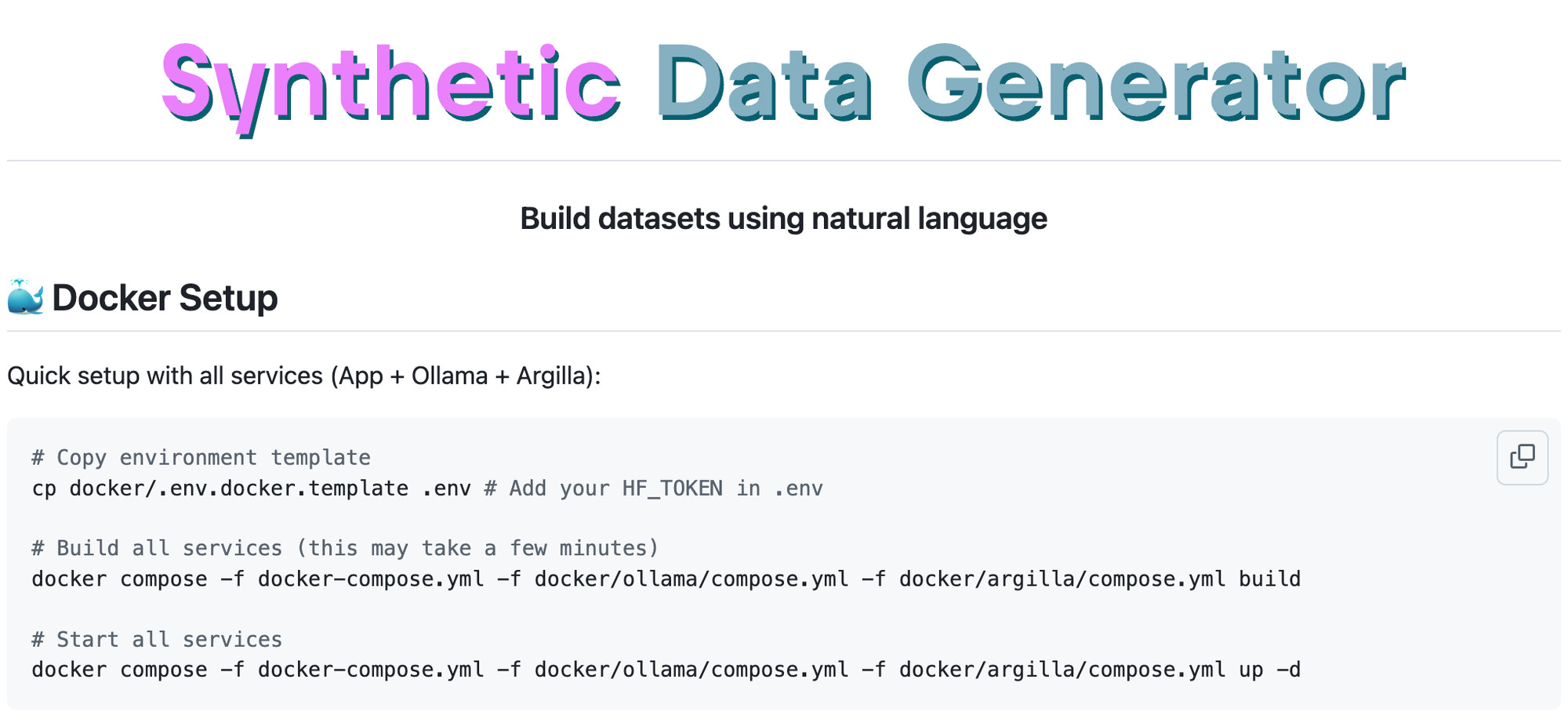Click the whale emoji beside Docker Setup
This screenshot has width=1568, height=719.
tap(26, 297)
